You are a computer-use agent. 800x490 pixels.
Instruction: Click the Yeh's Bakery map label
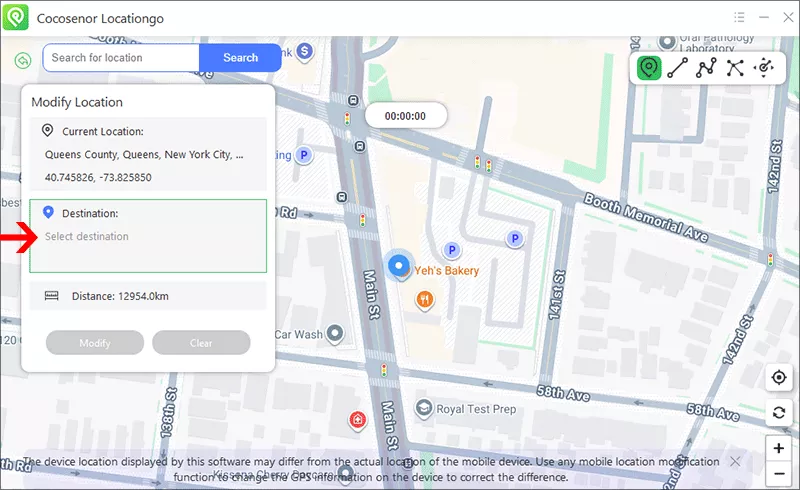(x=446, y=271)
